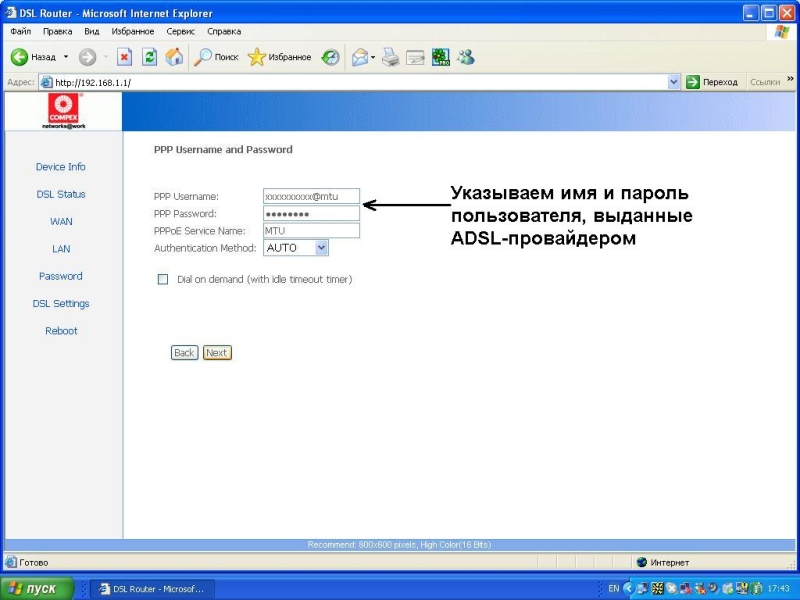Open the History clock icon
This screenshot has height=600, width=800.
(x=330, y=57)
